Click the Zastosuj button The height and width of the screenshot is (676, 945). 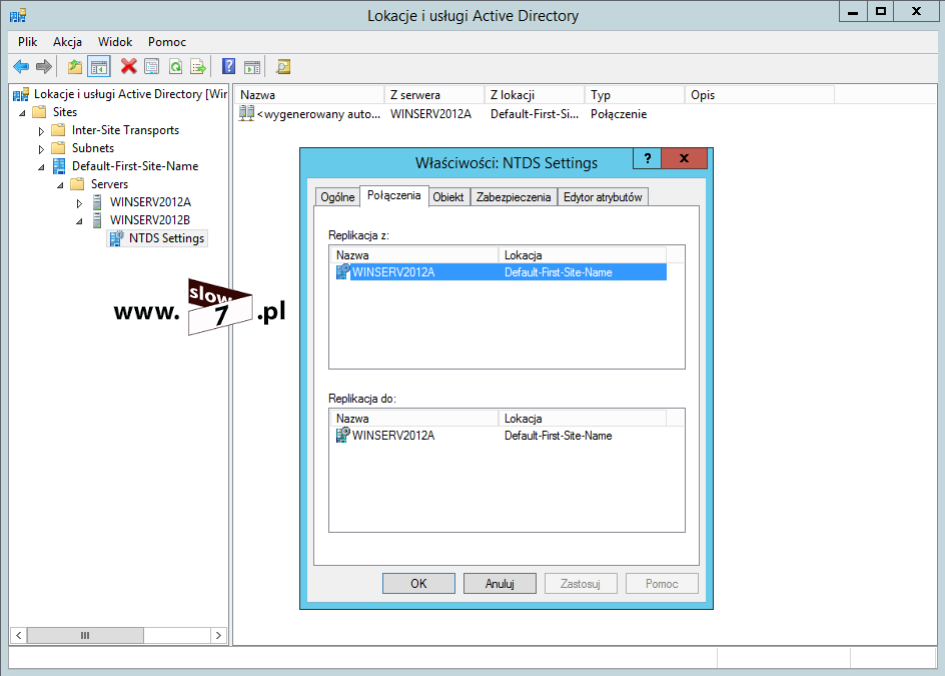pos(580,583)
